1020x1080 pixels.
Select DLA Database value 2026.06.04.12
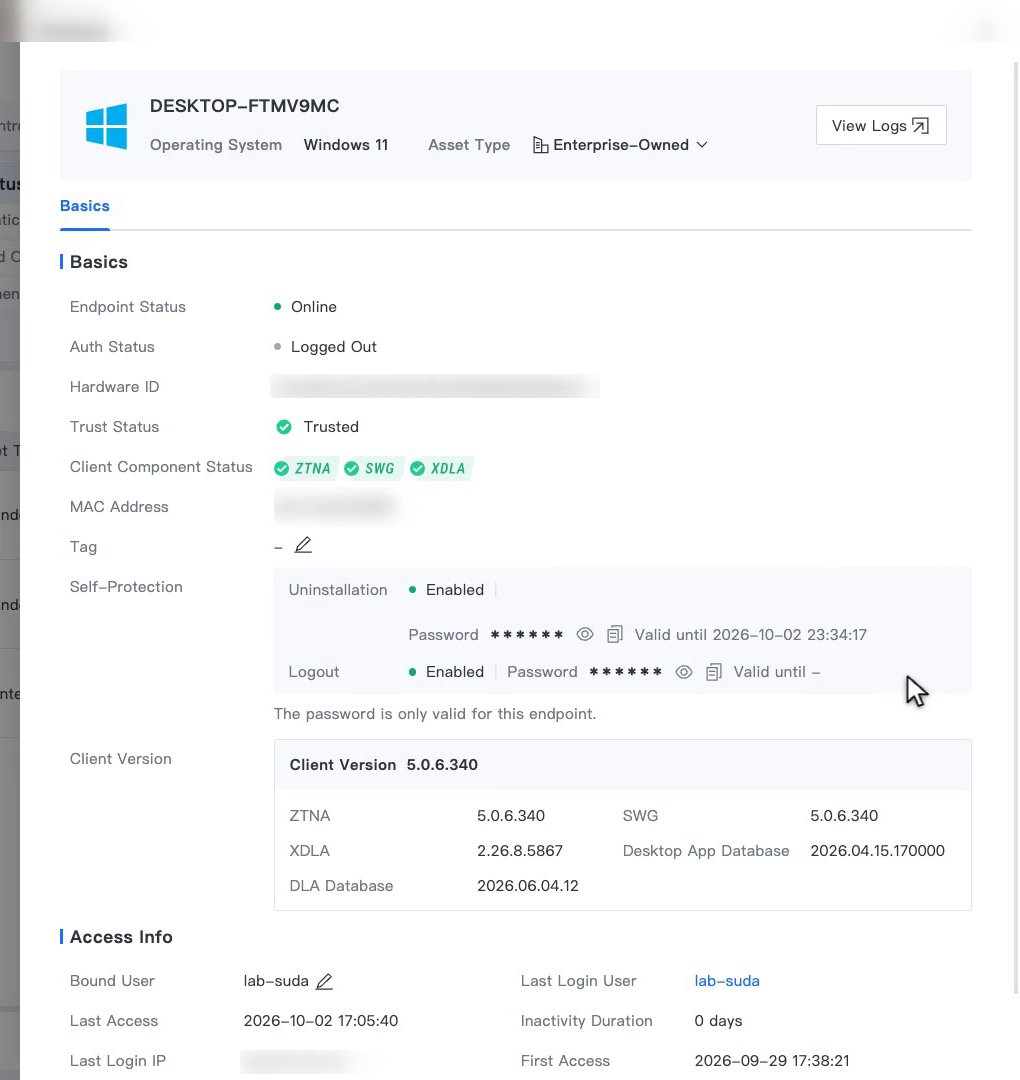click(x=528, y=886)
